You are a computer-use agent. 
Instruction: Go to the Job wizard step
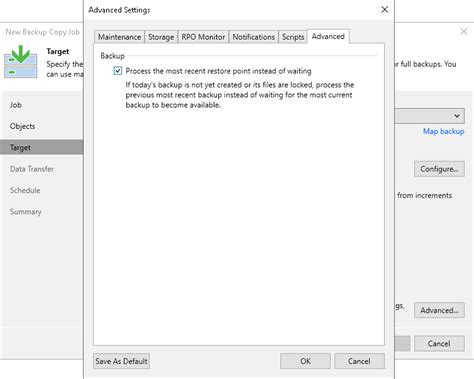(x=16, y=105)
